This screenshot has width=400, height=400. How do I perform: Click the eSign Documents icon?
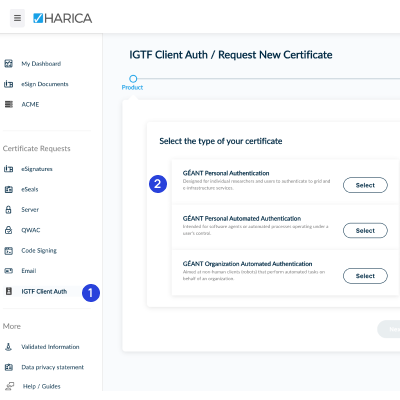(x=9, y=84)
